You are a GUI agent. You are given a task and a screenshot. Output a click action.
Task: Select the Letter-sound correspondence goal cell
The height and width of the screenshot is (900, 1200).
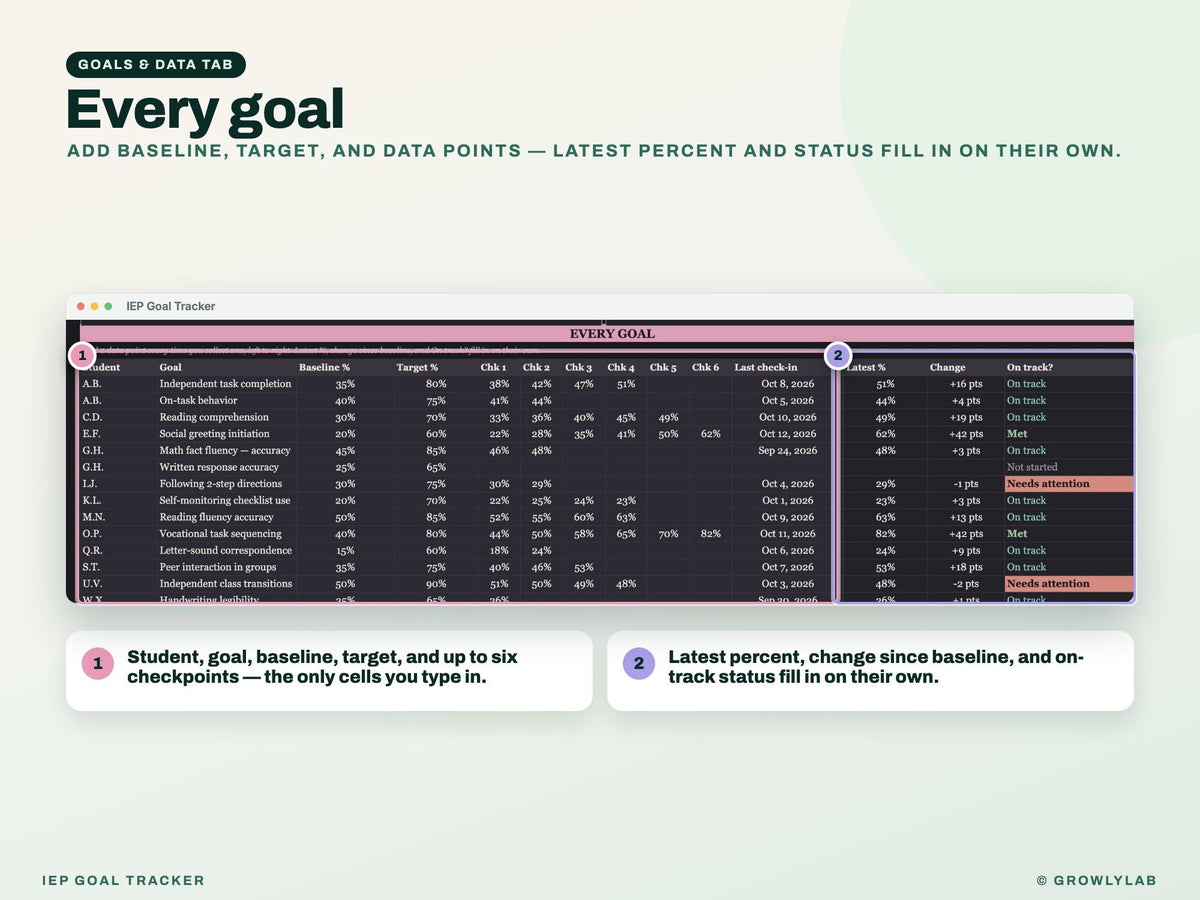[225, 550]
